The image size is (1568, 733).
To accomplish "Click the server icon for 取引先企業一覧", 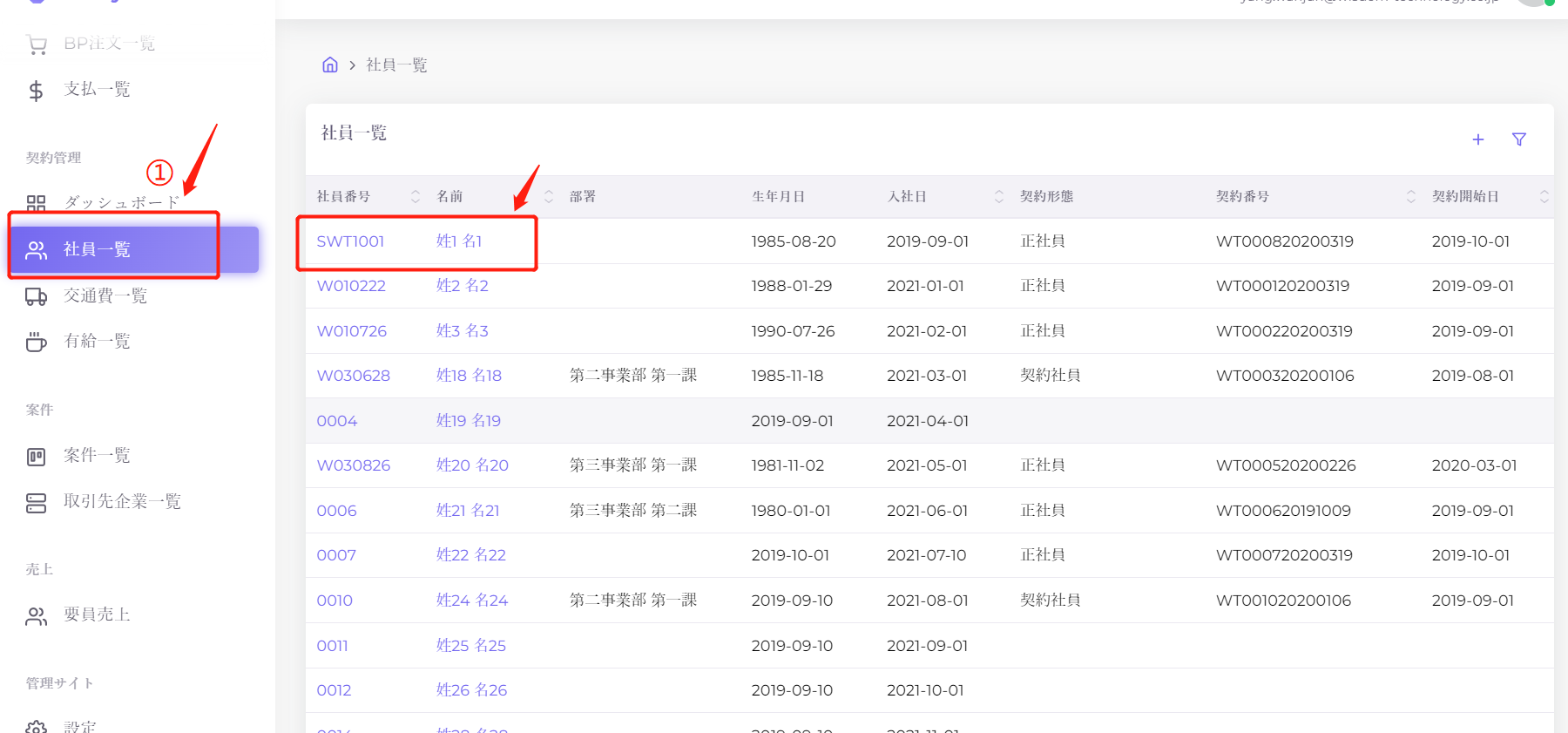I will click(x=36, y=503).
